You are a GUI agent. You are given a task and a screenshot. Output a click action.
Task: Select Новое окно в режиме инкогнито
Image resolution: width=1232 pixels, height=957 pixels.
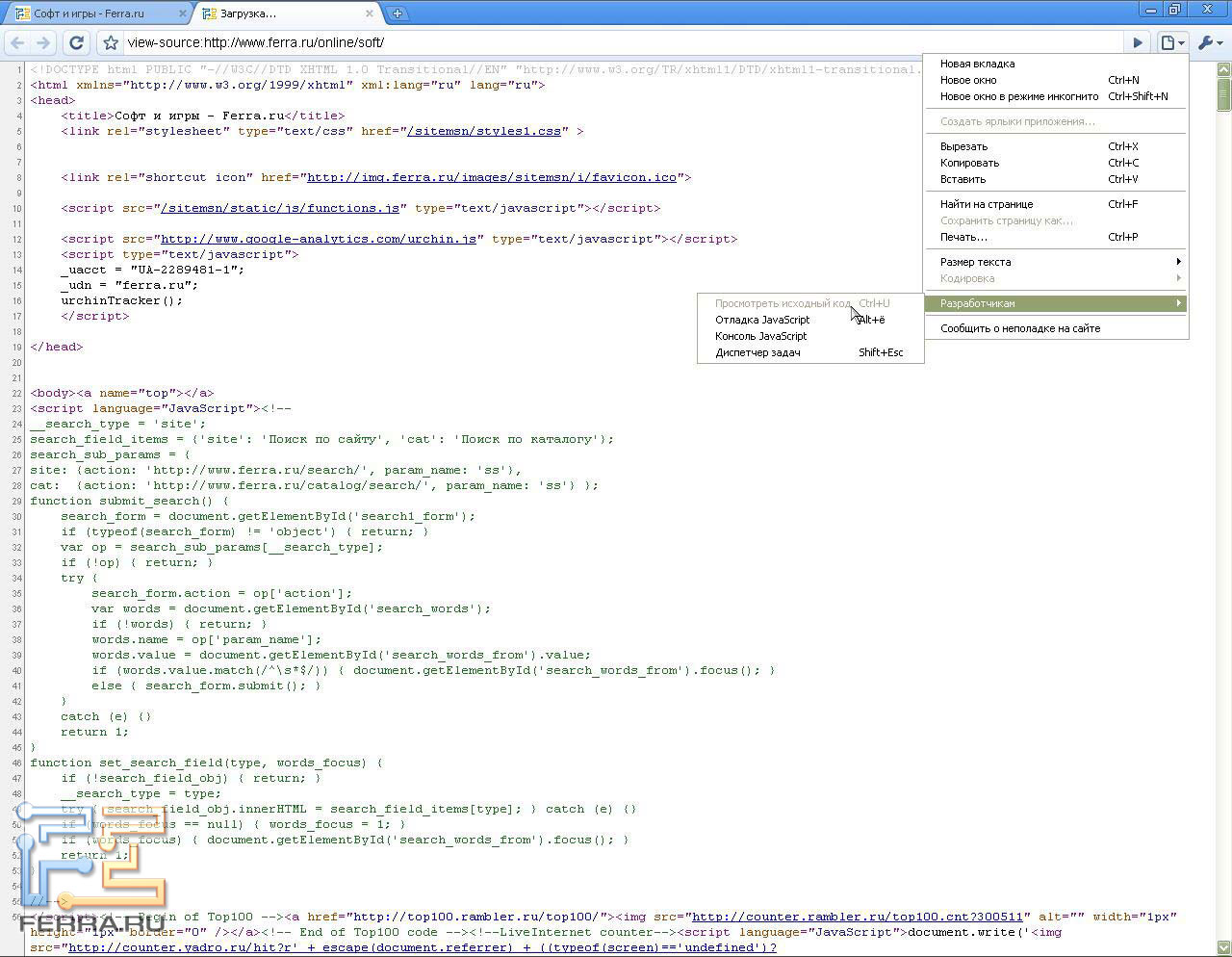pos(1018,96)
